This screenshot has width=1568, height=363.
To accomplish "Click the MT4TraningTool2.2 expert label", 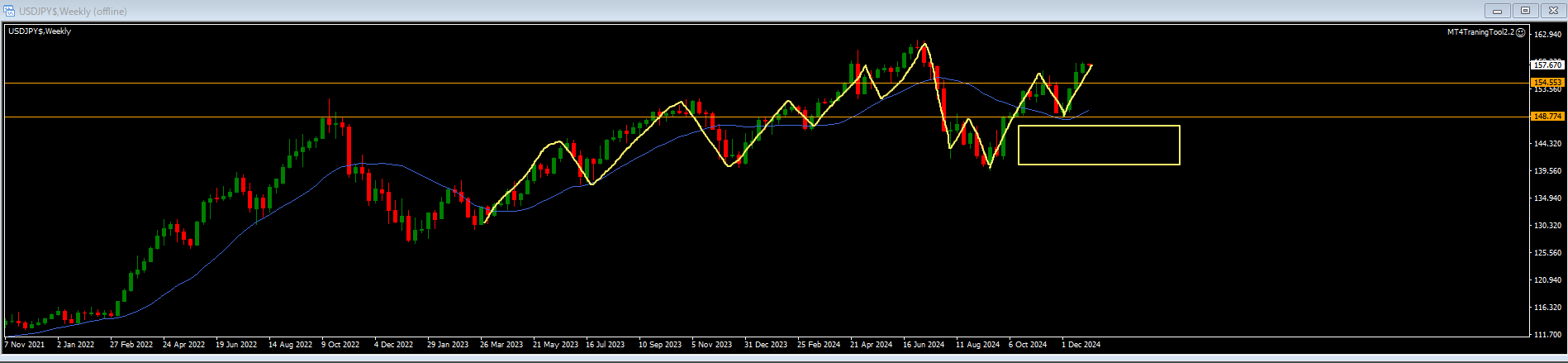I will pyautogui.click(x=1480, y=32).
